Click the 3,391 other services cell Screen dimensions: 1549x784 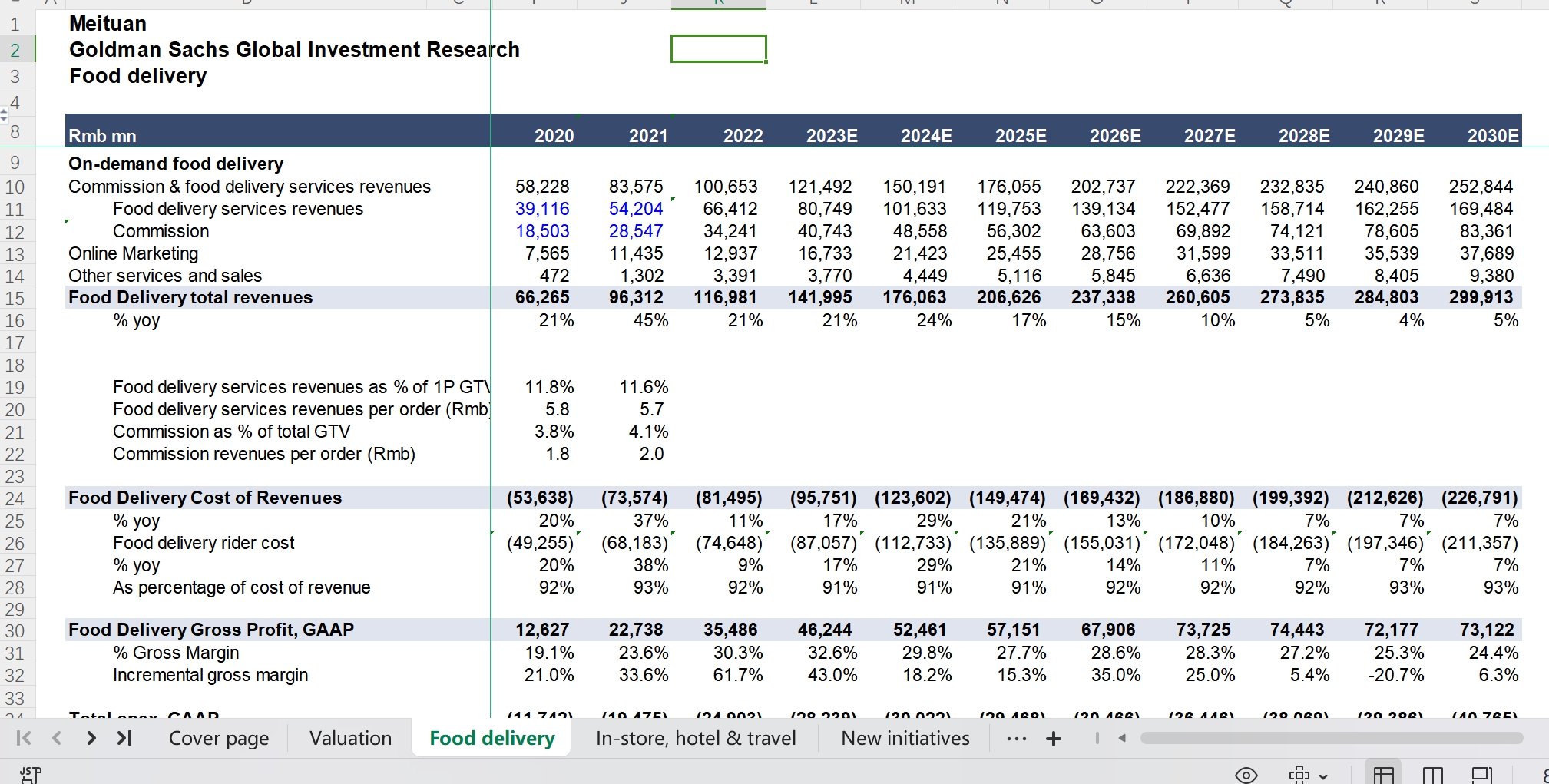coord(731,276)
